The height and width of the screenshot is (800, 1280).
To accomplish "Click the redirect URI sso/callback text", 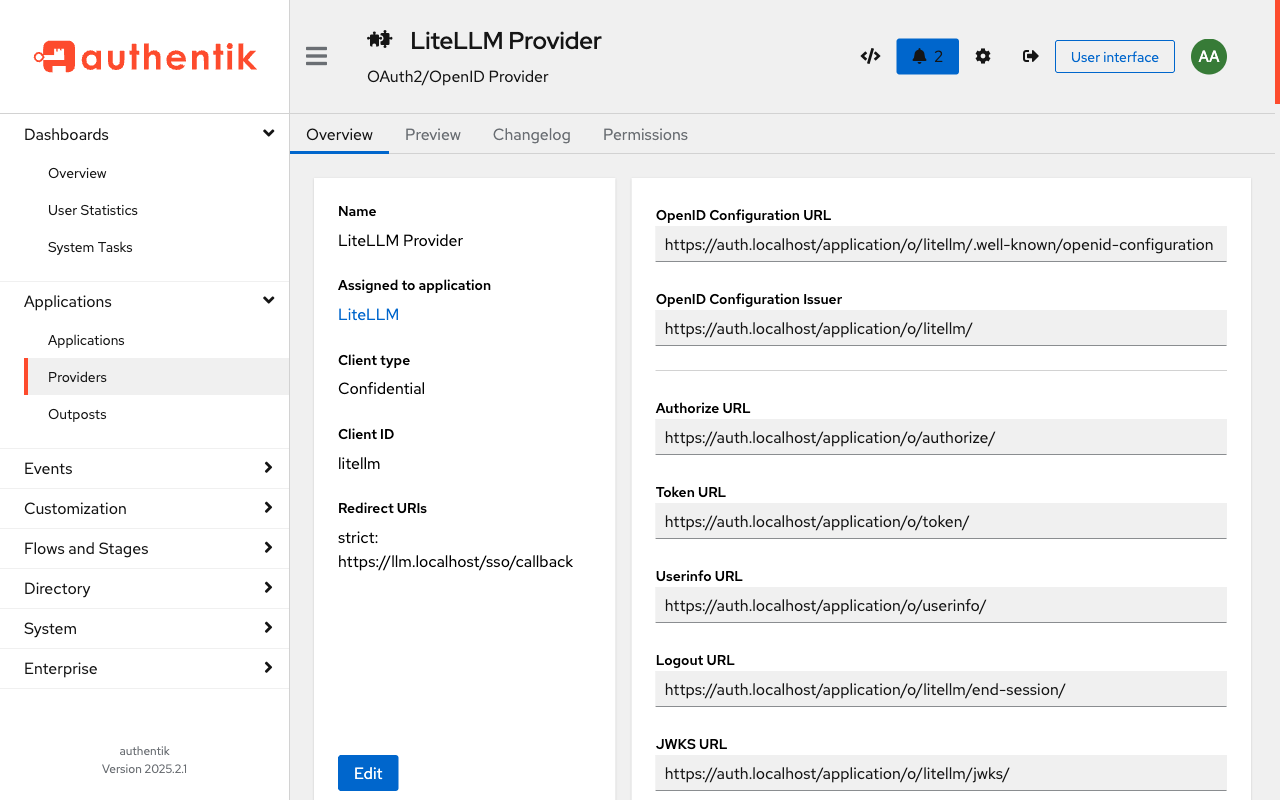I will tap(455, 562).
